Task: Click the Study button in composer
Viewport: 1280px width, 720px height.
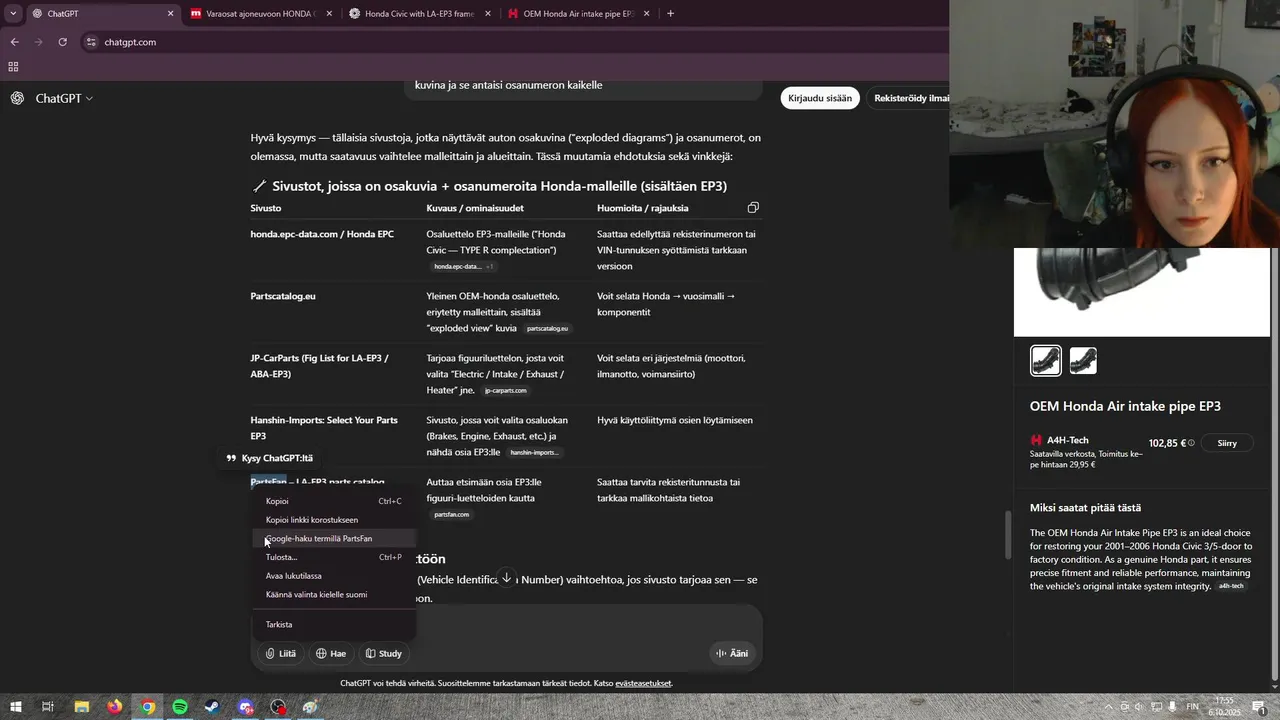Action: pos(384,653)
